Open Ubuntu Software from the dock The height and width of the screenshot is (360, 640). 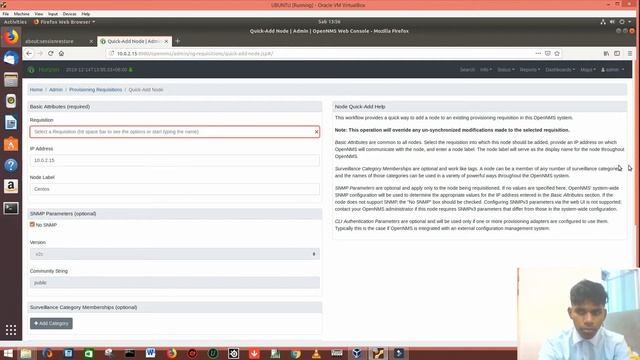[x=11, y=144]
